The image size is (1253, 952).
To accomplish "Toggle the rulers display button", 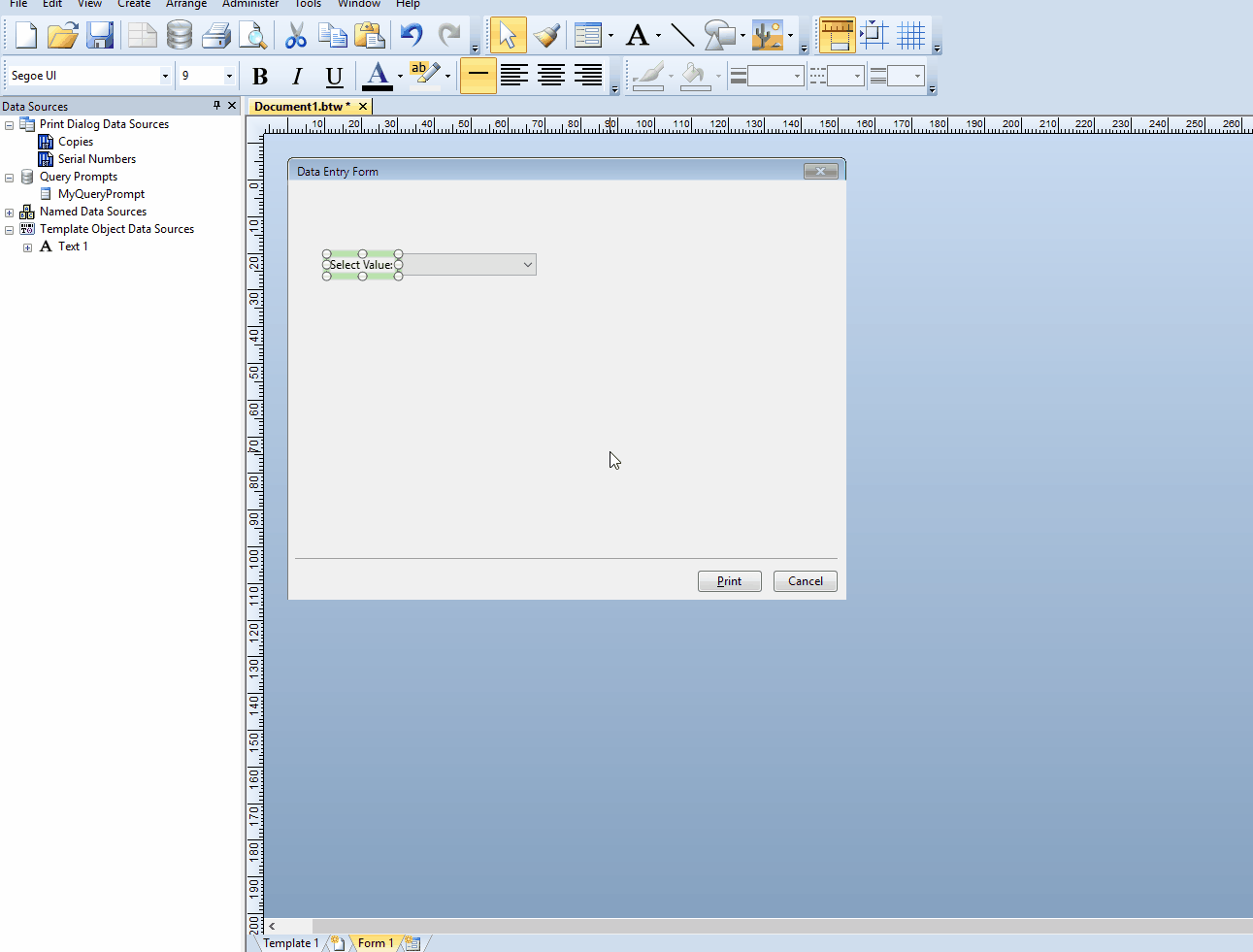I will [836, 36].
